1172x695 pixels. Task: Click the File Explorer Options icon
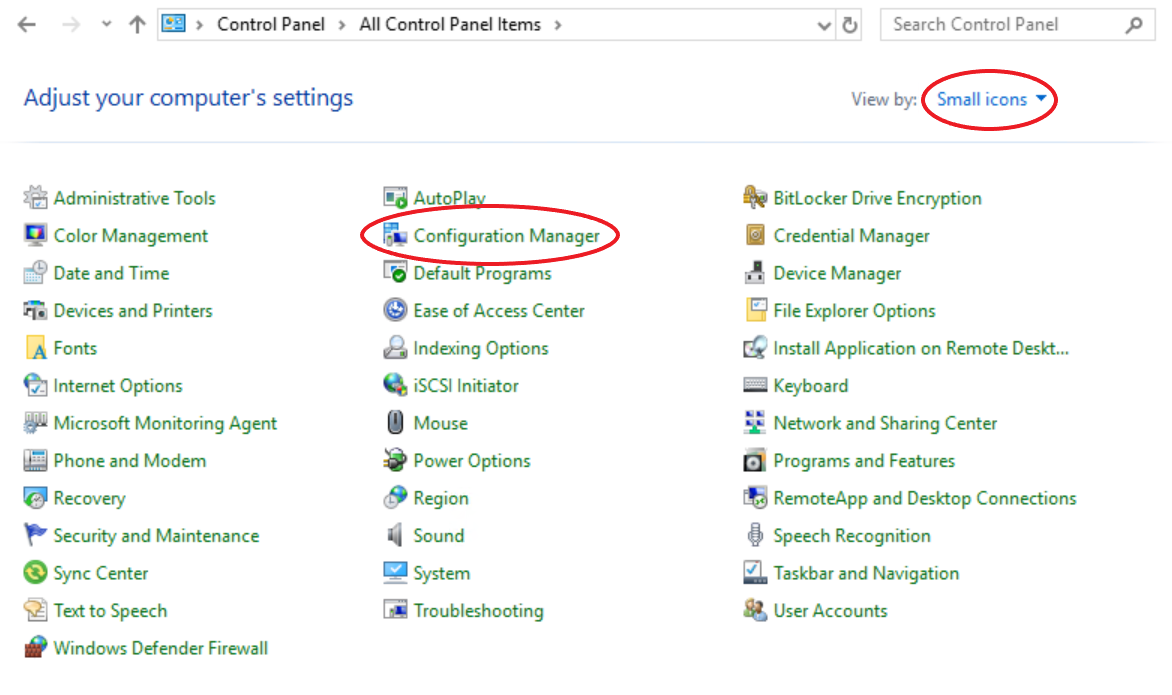pos(755,310)
